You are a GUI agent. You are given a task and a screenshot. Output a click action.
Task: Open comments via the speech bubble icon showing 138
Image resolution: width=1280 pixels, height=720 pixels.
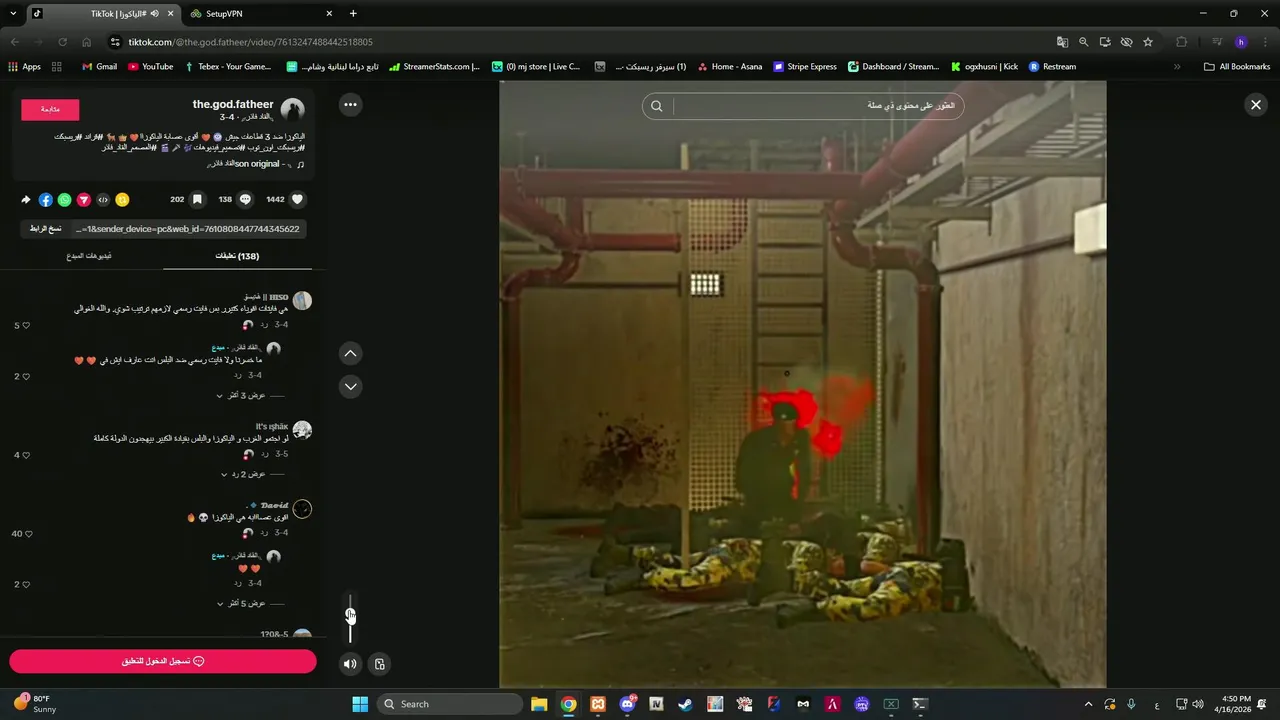point(245,199)
